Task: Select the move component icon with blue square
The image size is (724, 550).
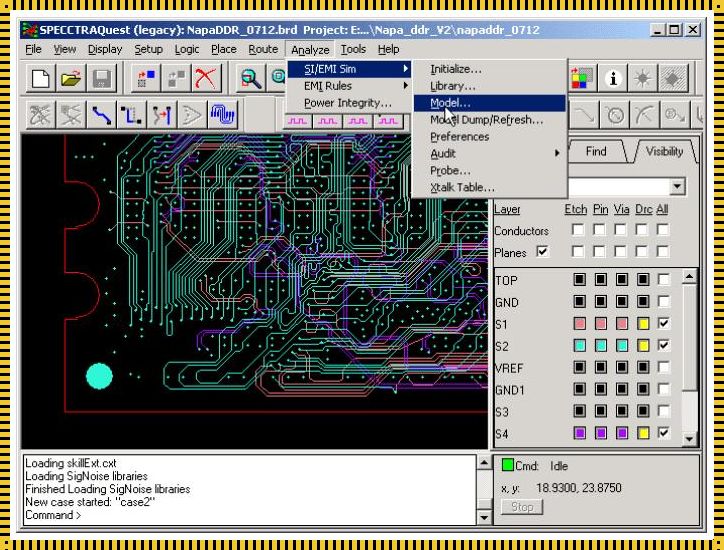Action: (x=146, y=78)
